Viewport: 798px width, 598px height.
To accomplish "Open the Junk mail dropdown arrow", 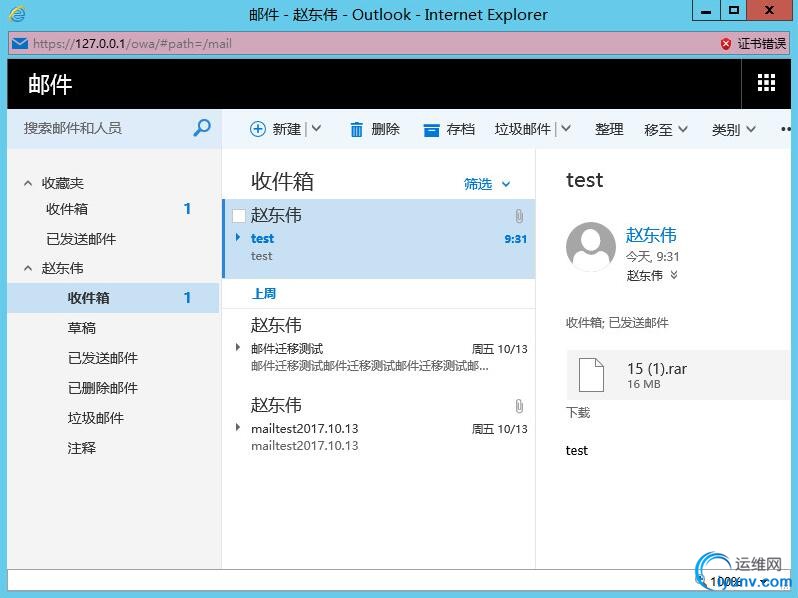I will (566, 128).
